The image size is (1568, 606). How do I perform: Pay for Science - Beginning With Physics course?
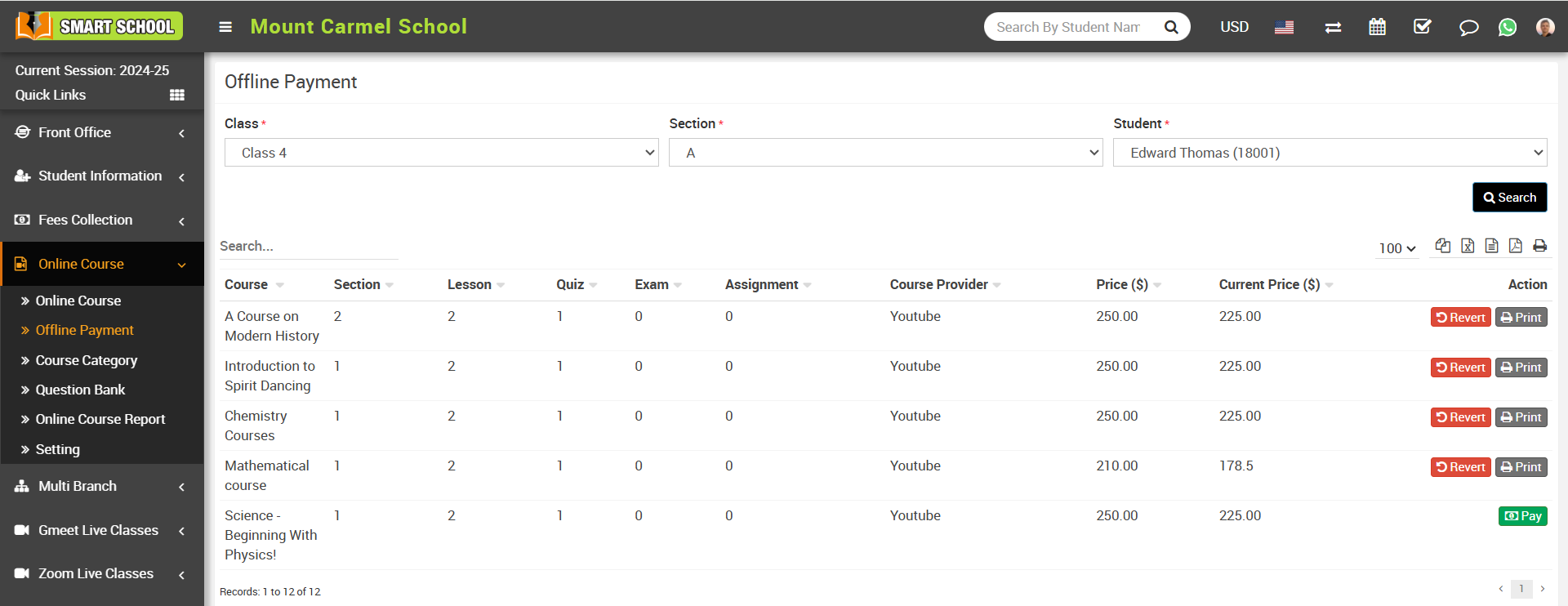tap(1522, 516)
